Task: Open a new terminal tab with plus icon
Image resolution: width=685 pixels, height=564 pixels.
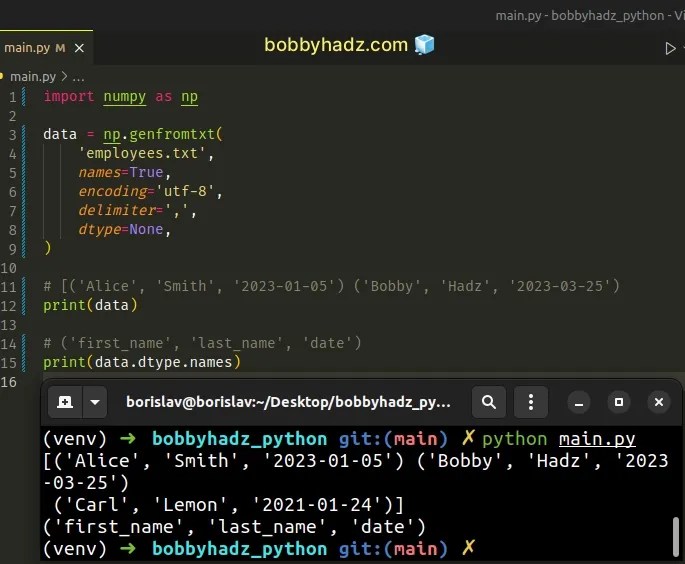Action: 65,401
